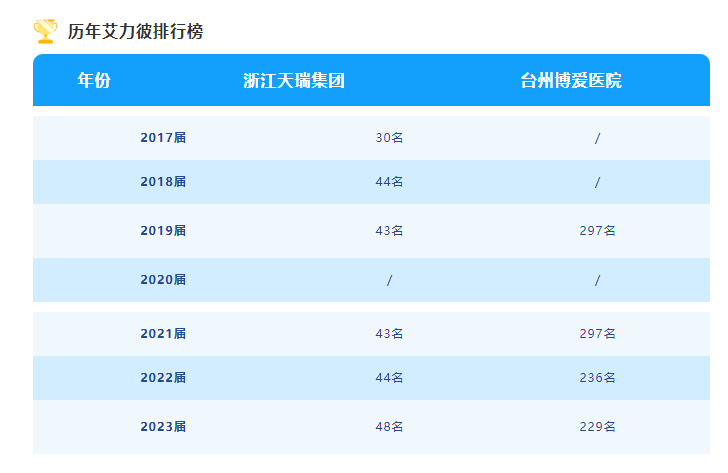
Task: Click 浙江天瑞集团 slash cell in 2020届 row
Action: point(390,280)
